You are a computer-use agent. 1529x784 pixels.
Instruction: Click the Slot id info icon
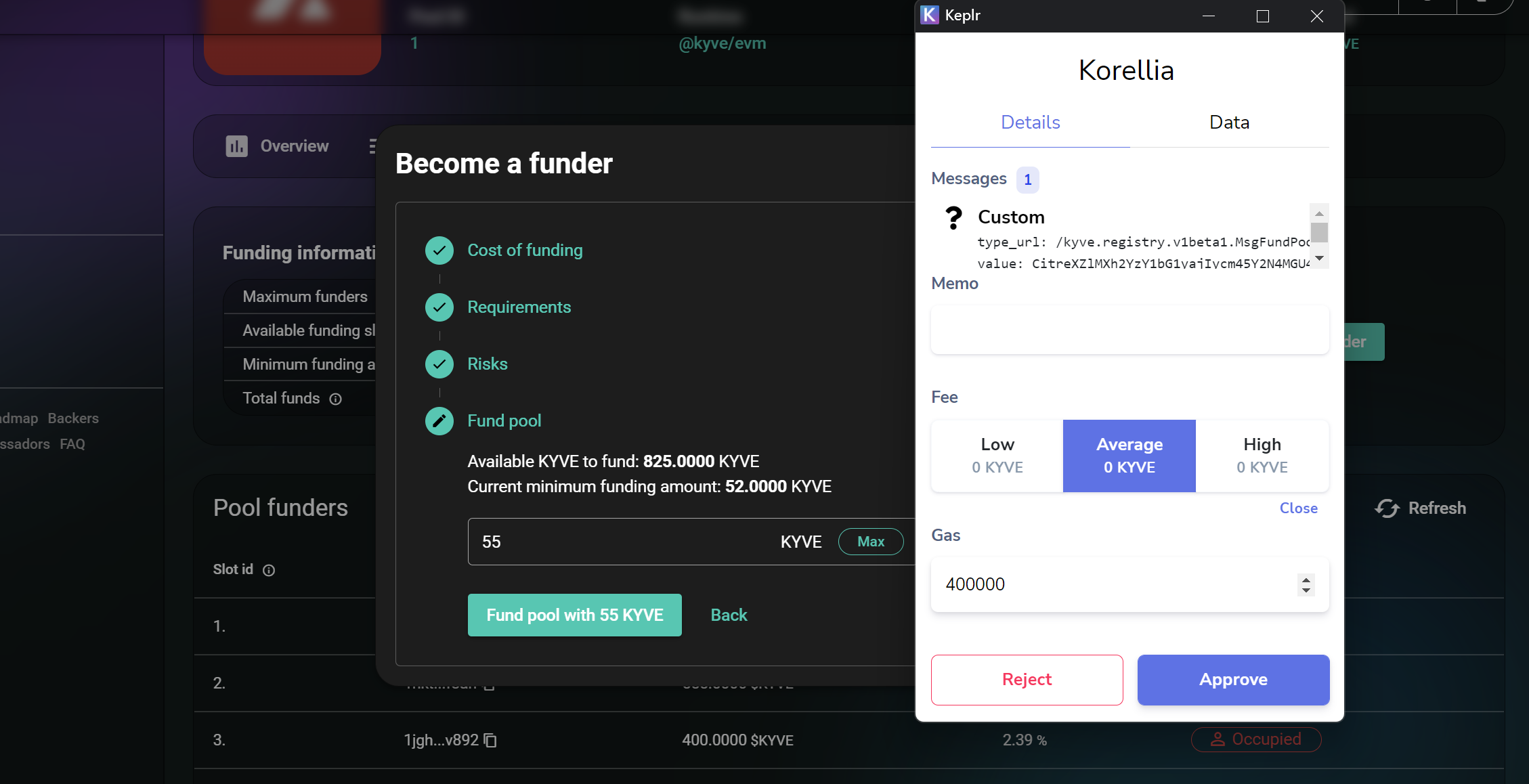tap(269, 570)
